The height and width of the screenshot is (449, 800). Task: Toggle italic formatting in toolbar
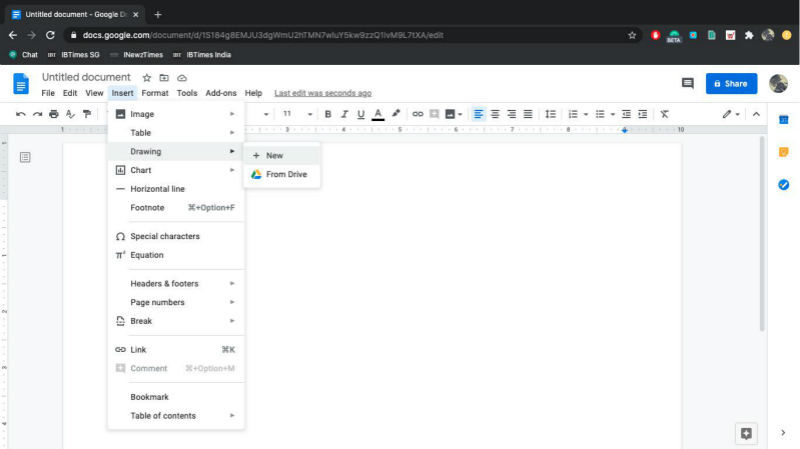(x=344, y=114)
